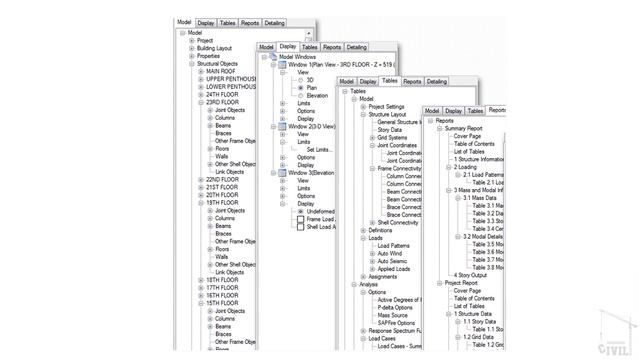
Task: Collapse the 19TH FLOOR node
Action: (x=201, y=203)
